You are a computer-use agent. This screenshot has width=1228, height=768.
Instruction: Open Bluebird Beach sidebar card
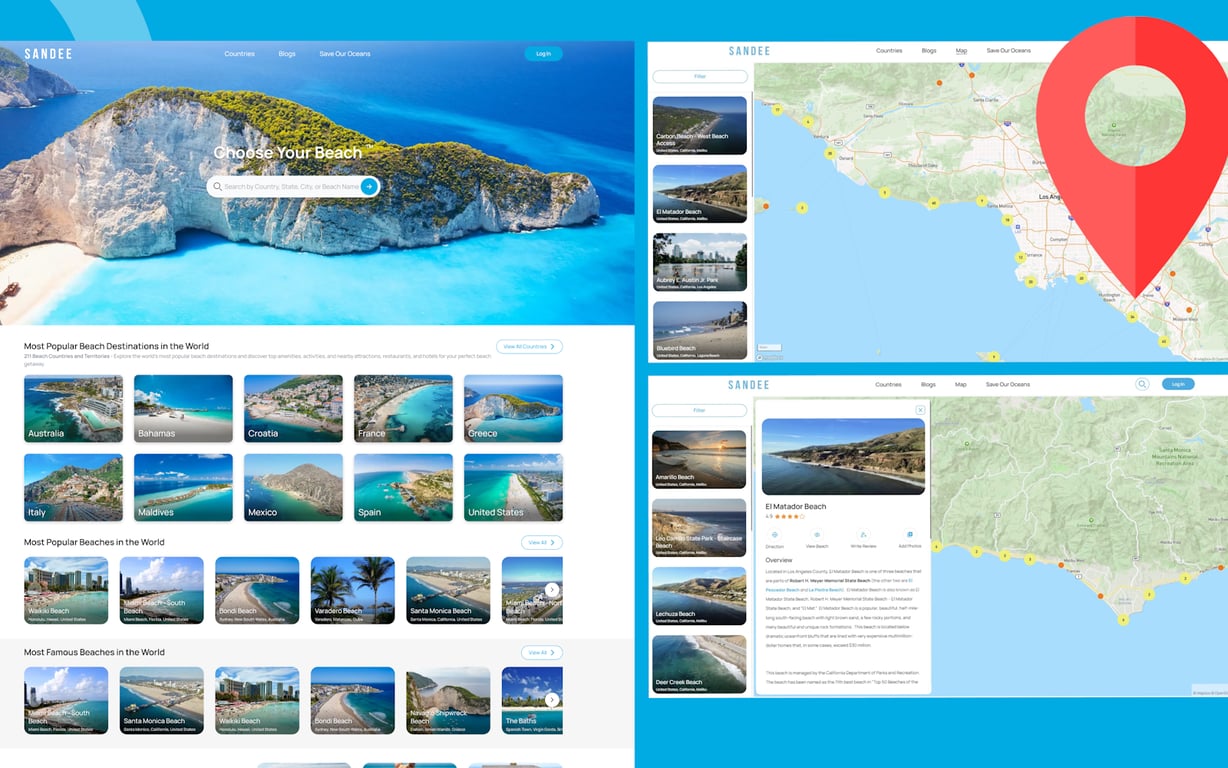[x=700, y=330]
